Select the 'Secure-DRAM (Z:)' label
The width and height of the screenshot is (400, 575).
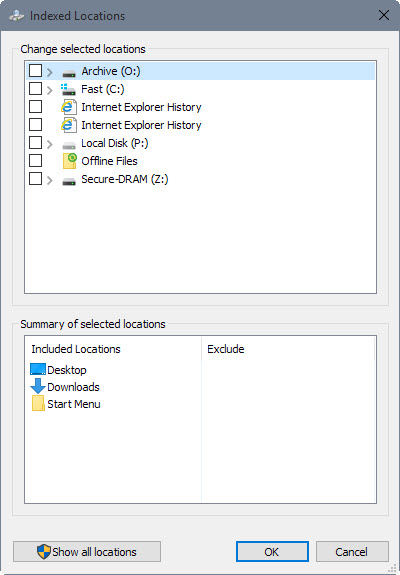click(x=125, y=179)
